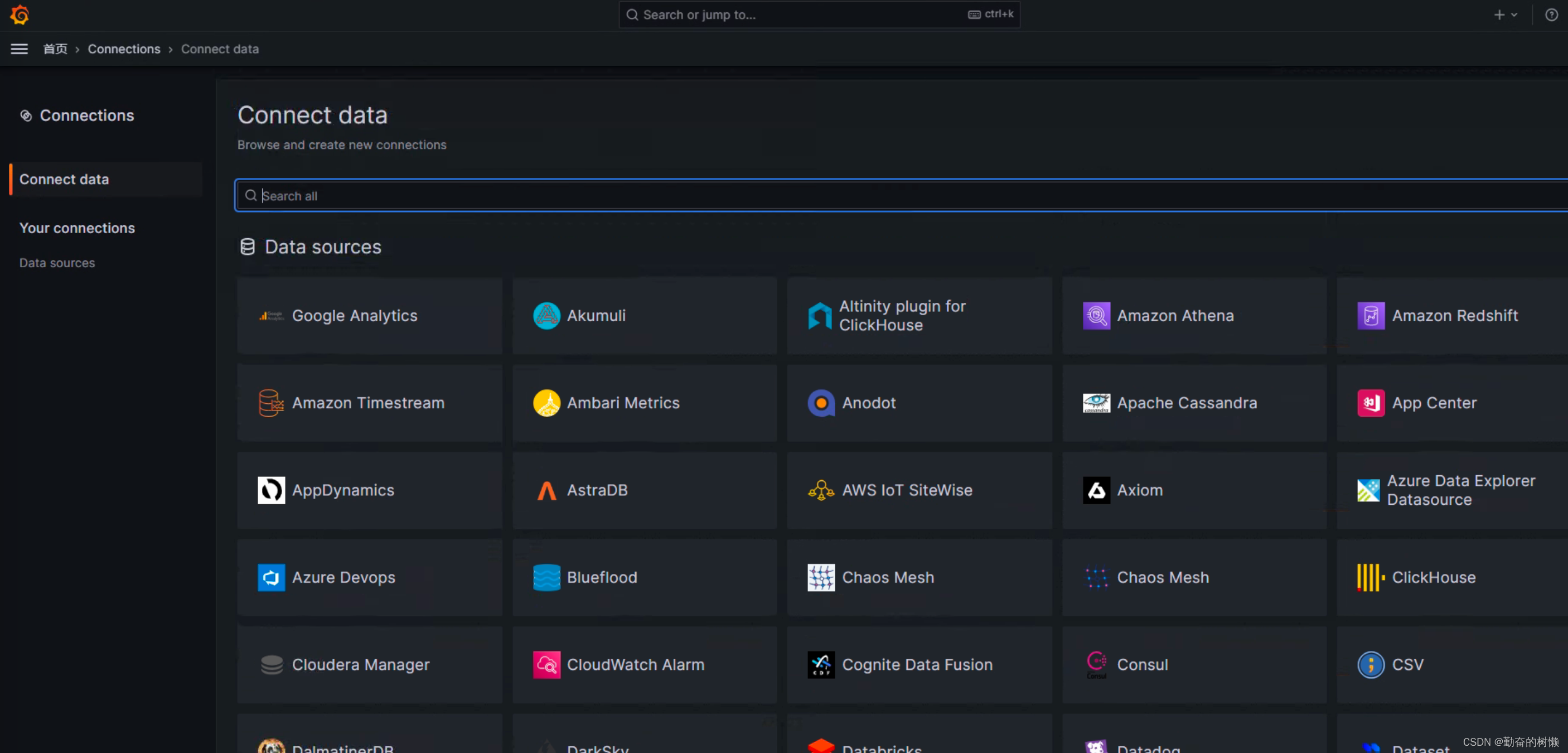Open Data sources sidebar item
This screenshot has height=753, width=1568.
pyautogui.click(x=57, y=263)
